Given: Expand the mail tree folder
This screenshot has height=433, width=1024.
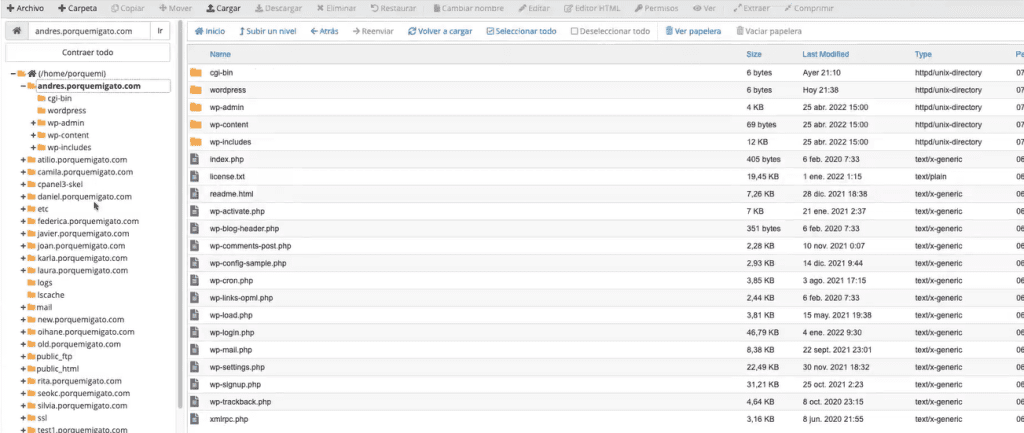Looking at the screenshot, I should click(23, 307).
